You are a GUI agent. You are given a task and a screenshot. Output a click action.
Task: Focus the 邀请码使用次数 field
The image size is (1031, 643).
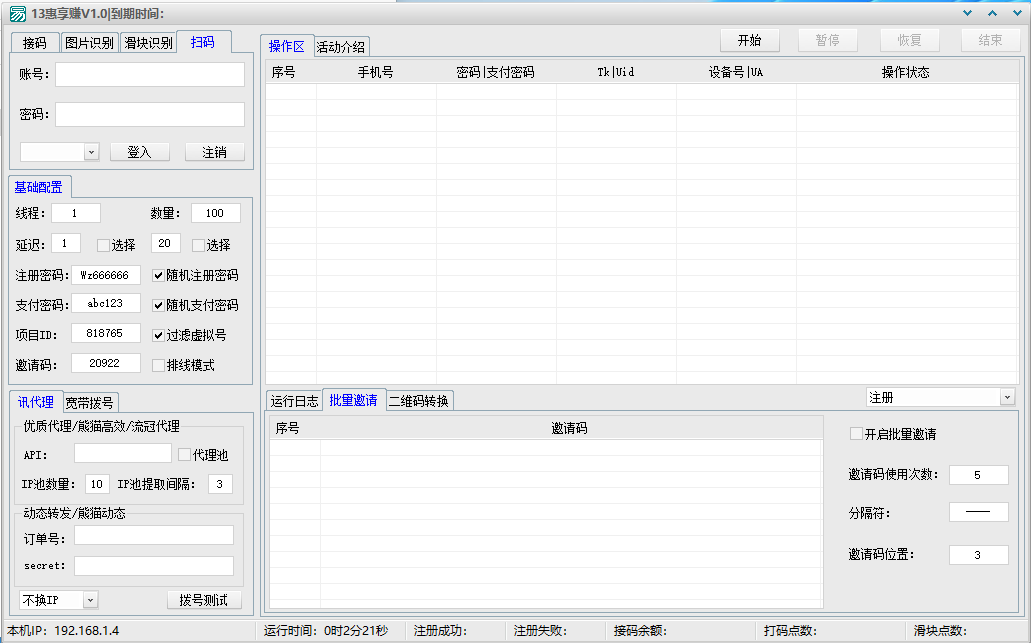[x=978, y=474]
